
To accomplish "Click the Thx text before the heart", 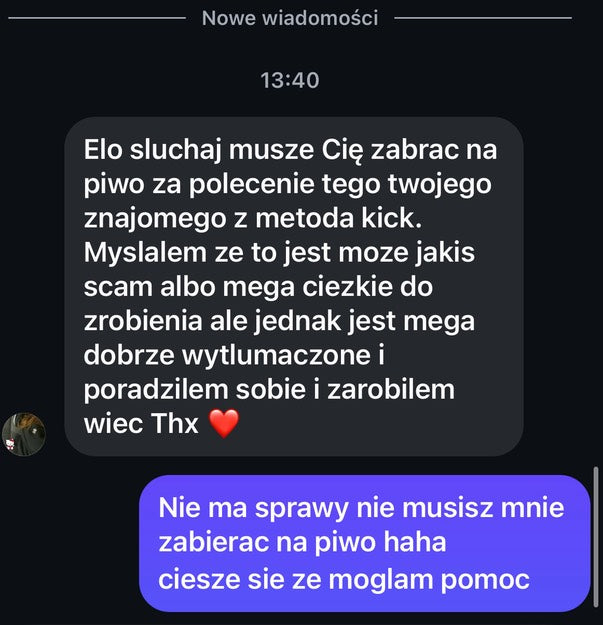I will click(175, 423).
